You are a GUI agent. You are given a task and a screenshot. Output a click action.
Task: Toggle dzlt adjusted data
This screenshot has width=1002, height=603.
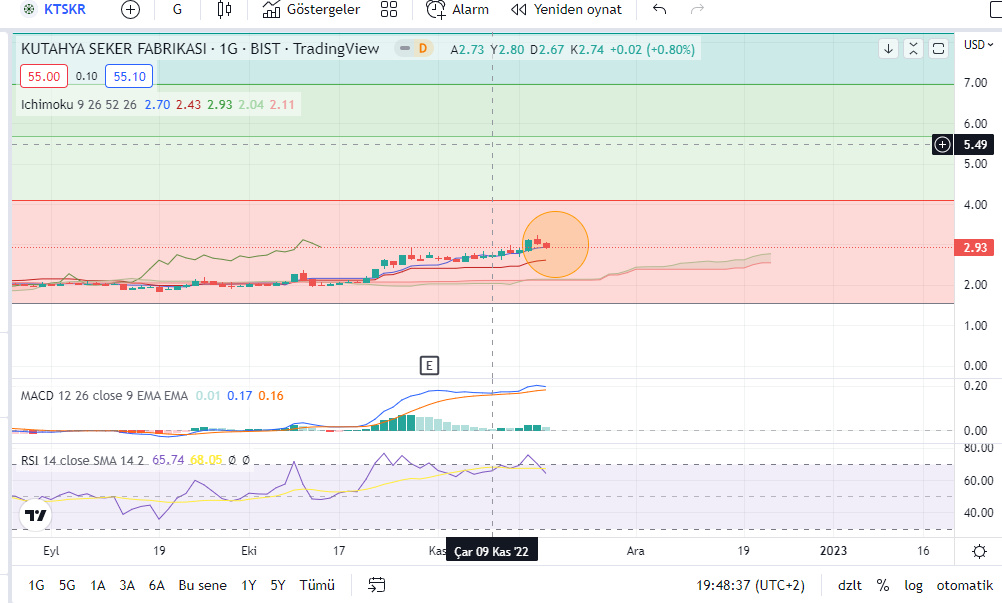pyautogui.click(x=849, y=585)
